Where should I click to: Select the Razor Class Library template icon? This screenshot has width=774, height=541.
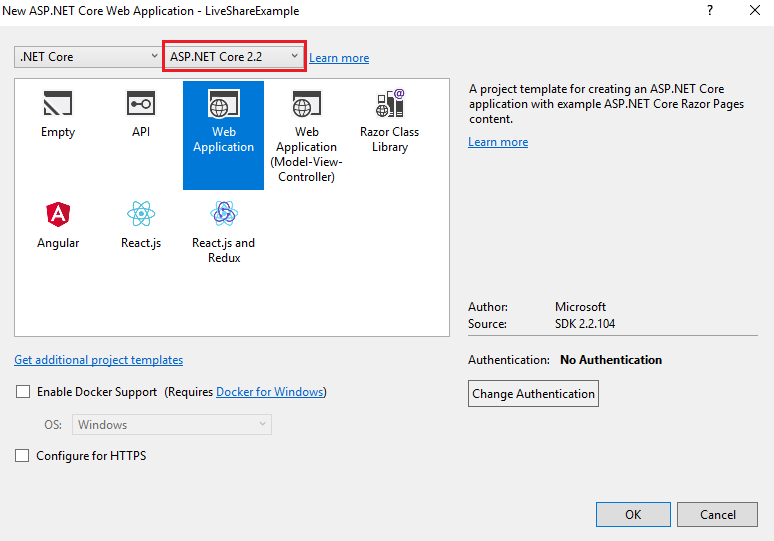[389, 103]
